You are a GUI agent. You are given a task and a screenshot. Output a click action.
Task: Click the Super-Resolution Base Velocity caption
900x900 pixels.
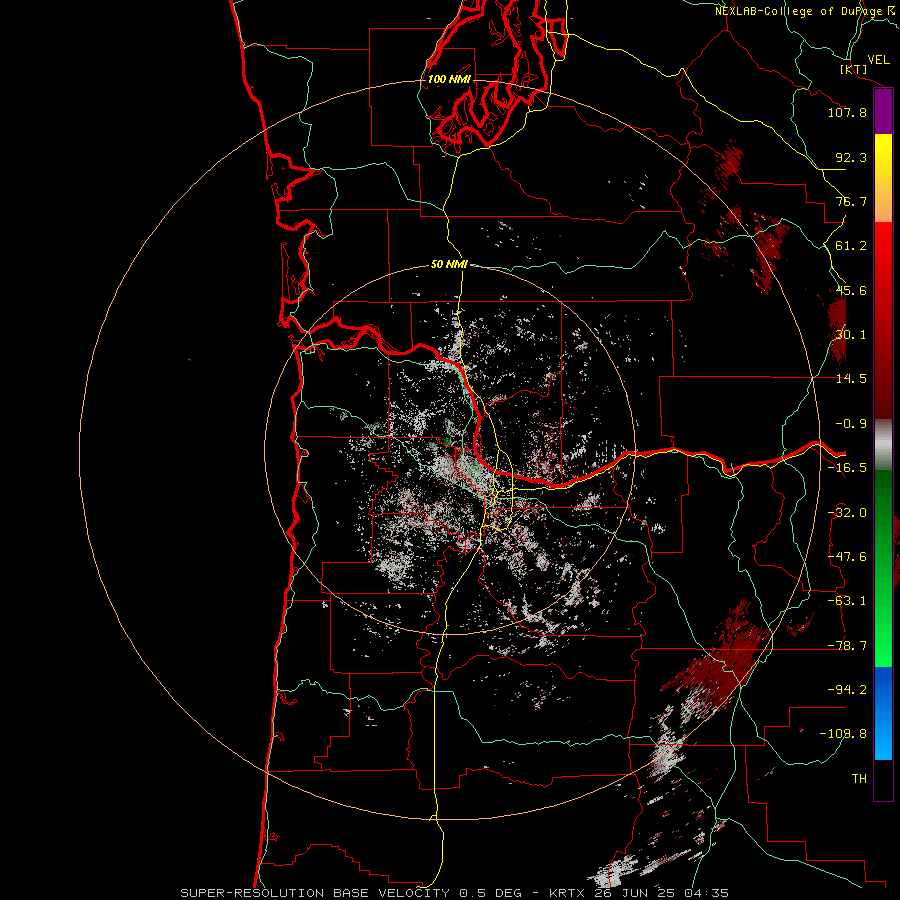[455, 893]
